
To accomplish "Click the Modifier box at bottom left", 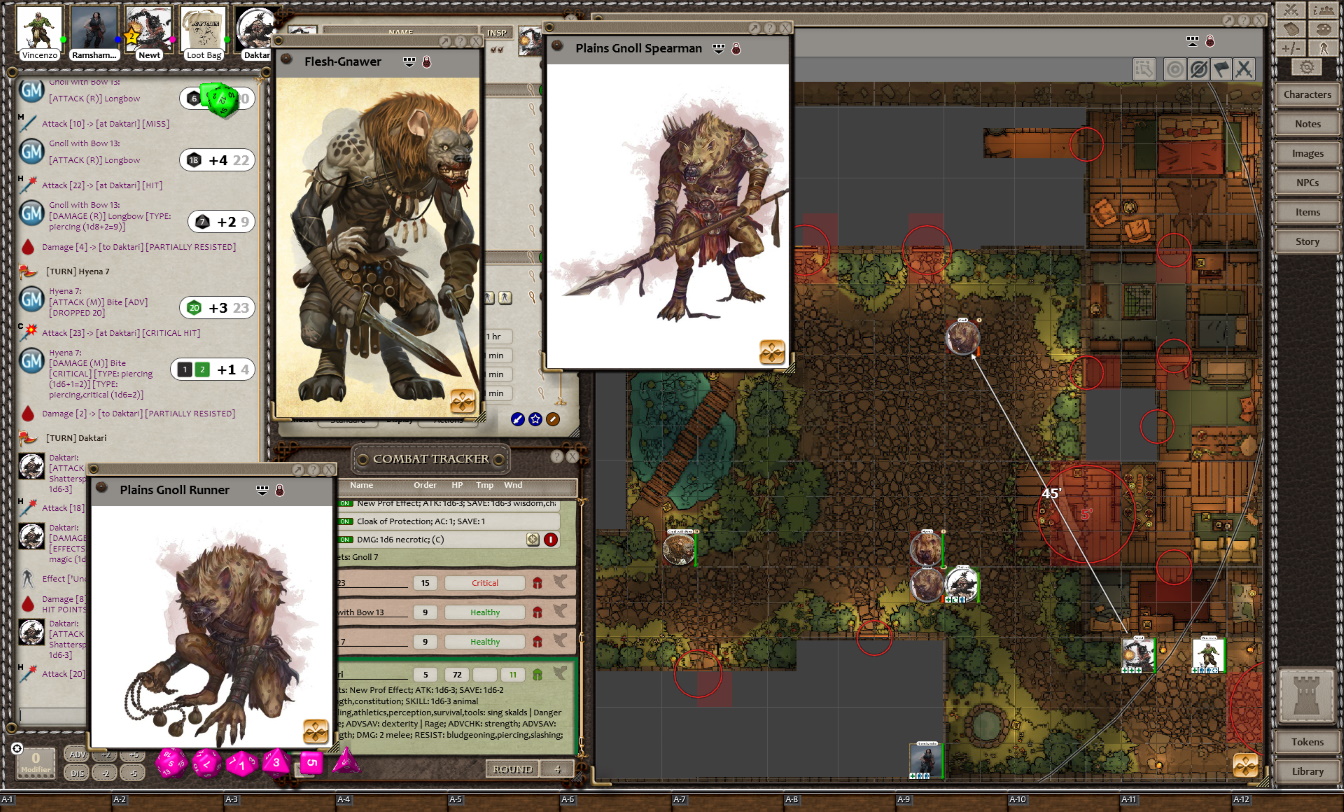I will 34,763.
